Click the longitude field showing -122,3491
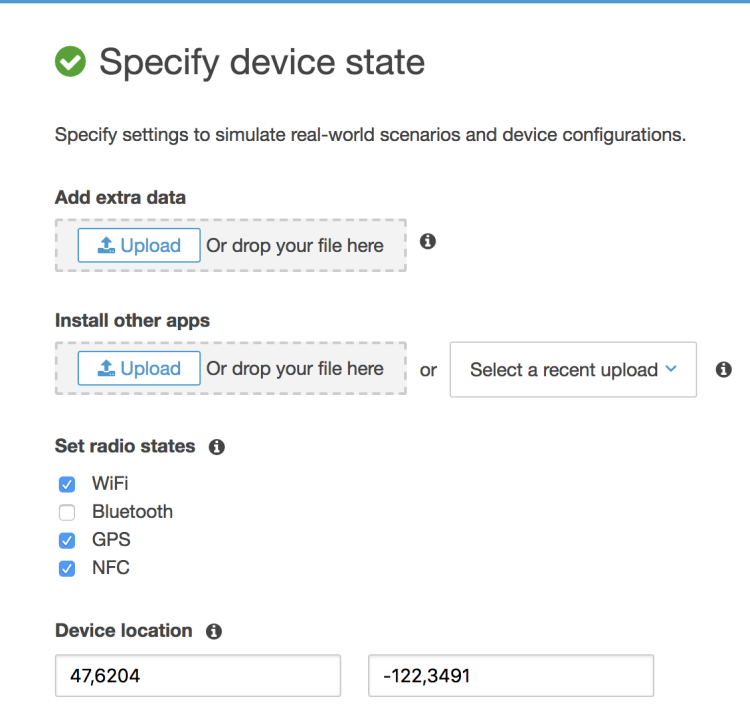 coord(511,676)
